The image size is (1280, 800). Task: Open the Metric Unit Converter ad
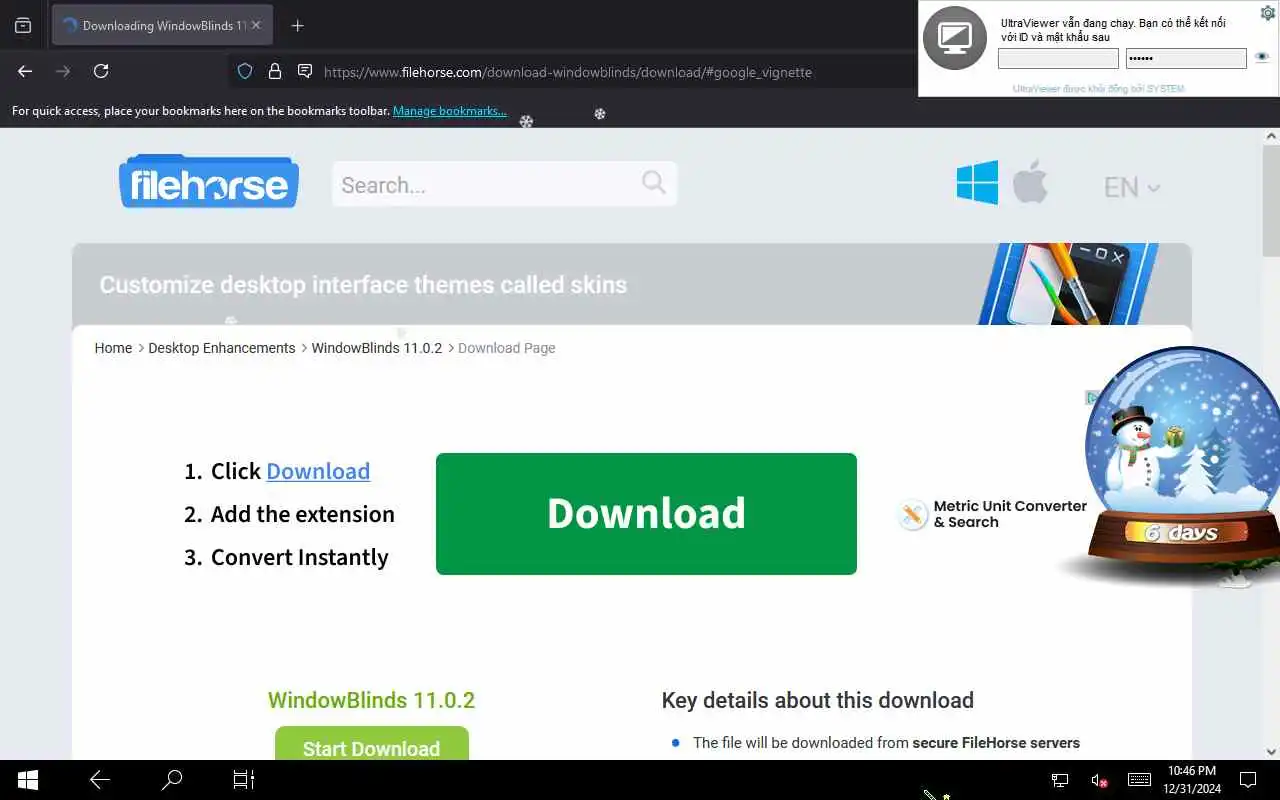[992, 514]
